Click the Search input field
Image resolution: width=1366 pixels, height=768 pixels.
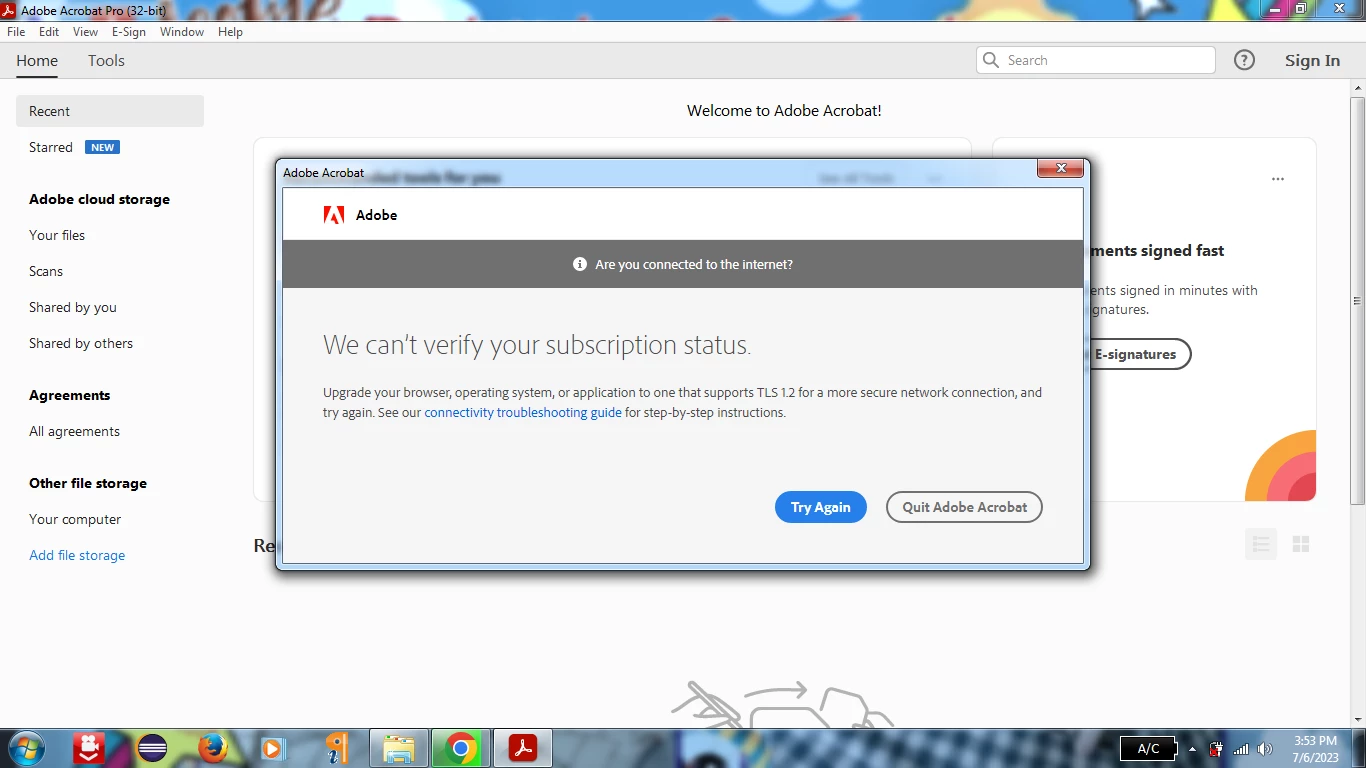pyautogui.click(x=1096, y=60)
